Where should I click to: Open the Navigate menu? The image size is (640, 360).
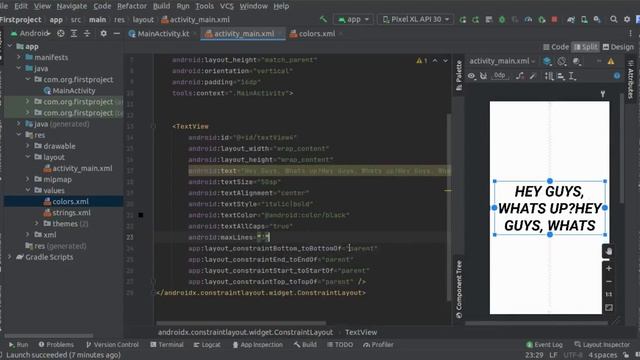(71, 6)
